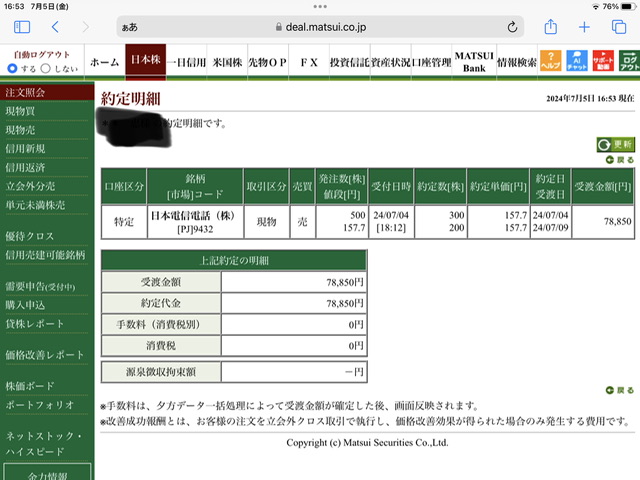640x480 pixels.
Task: Click the green ログアウト icon
Action: 629,61
